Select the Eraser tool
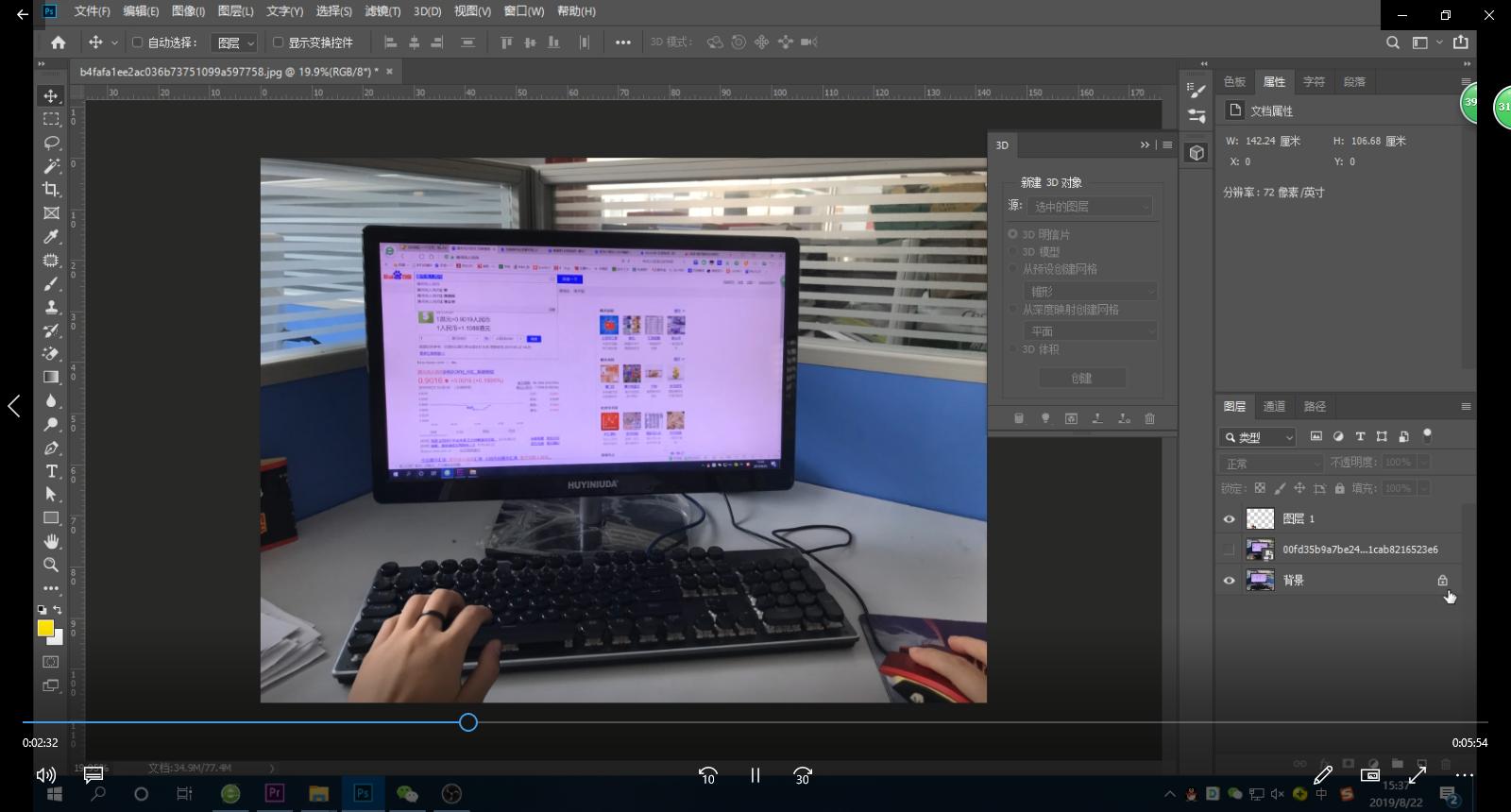Image resolution: width=1511 pixels, height=812 pixels. [51, 353]
